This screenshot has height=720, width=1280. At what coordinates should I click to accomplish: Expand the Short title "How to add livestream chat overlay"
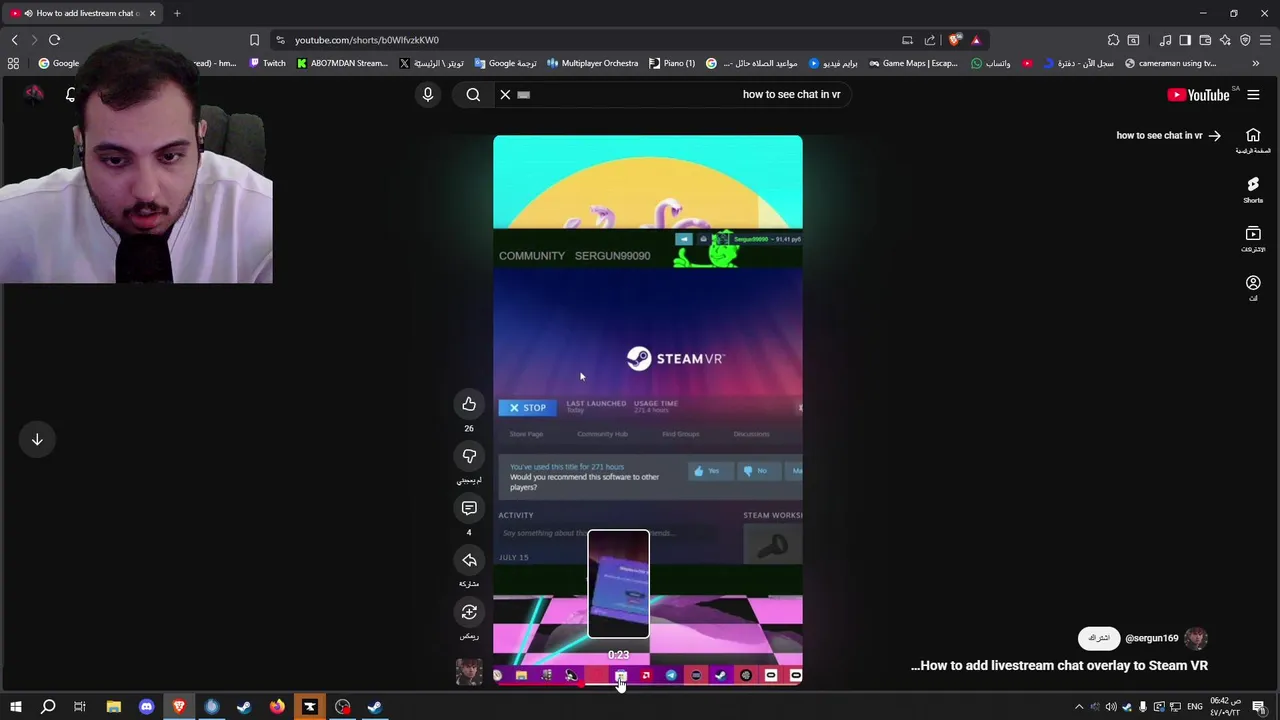point(1059,665)
